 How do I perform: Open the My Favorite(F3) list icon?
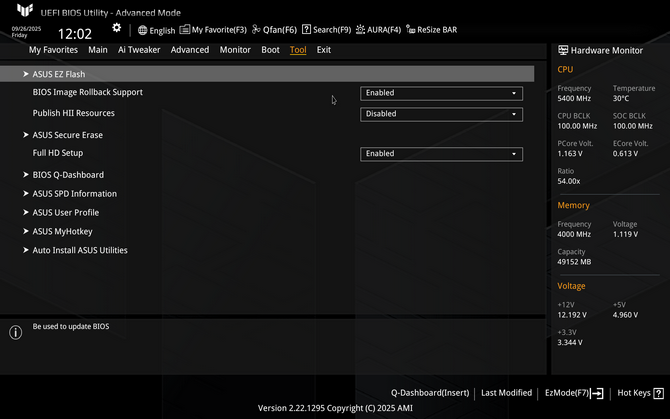[185, 29]
